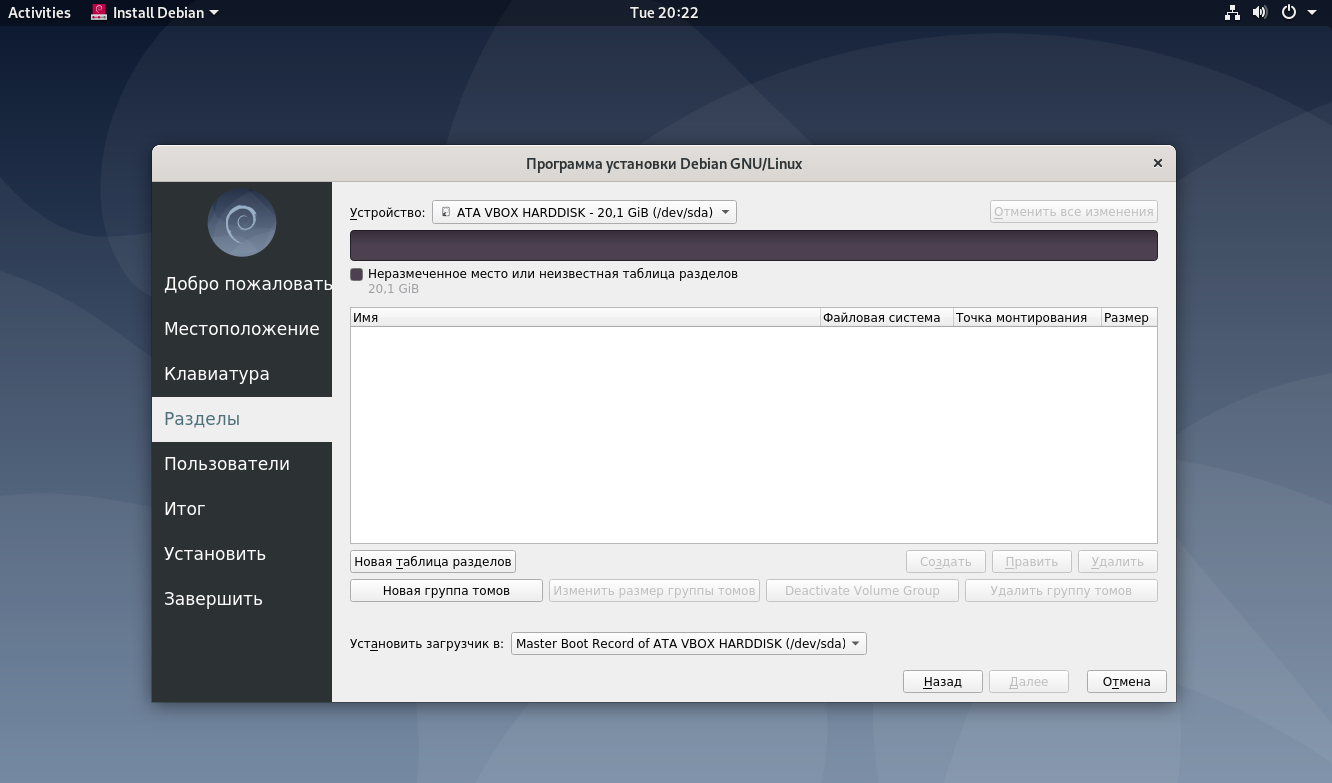Click Отменить все изменения button
1332x783 pixels.
coord(1074,212)
